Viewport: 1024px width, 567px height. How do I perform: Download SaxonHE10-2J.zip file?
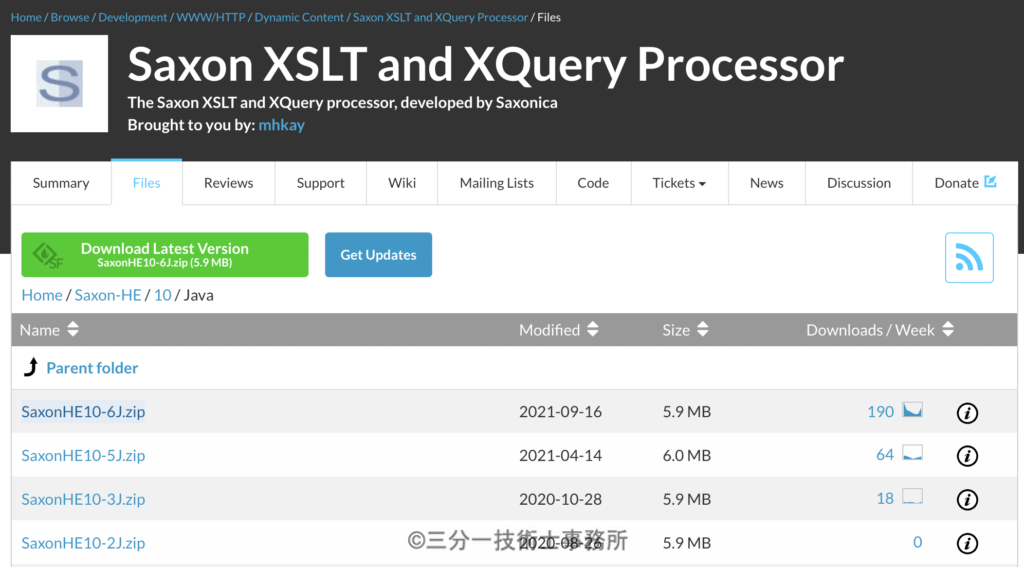pos(83,543)
